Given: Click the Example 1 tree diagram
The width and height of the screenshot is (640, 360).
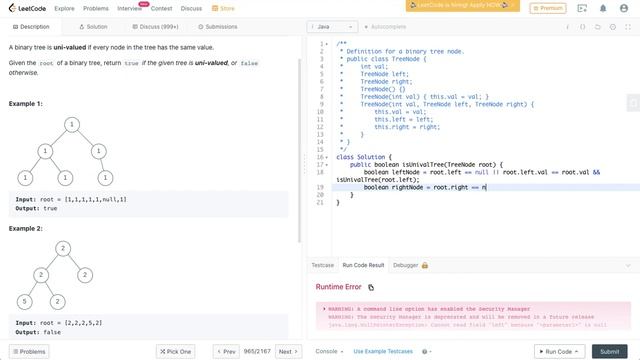Looking at the screenshot, I should click(65, 151).
